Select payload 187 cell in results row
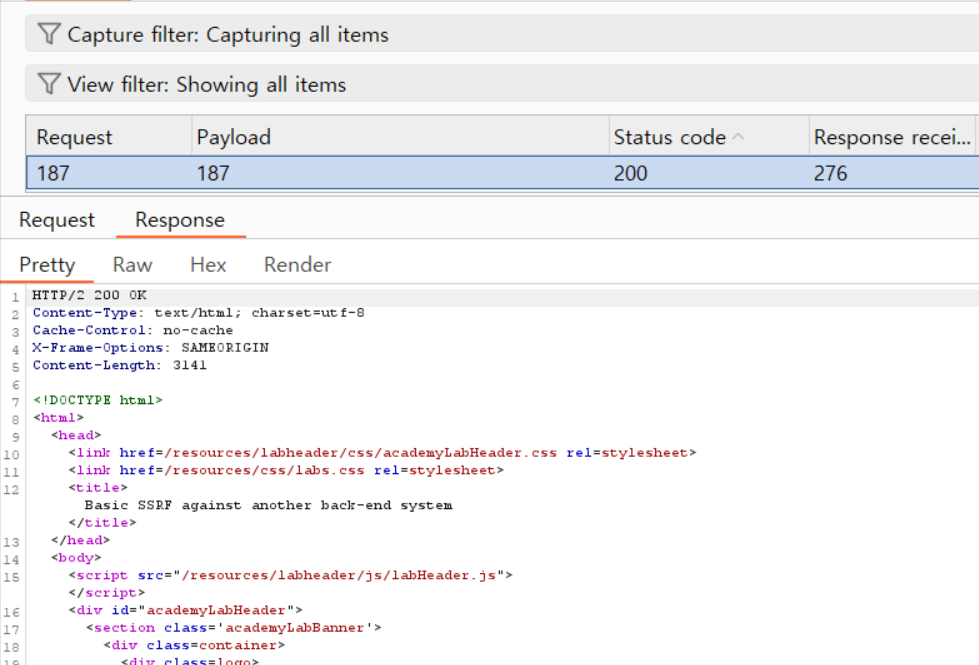 click(400, 173)
